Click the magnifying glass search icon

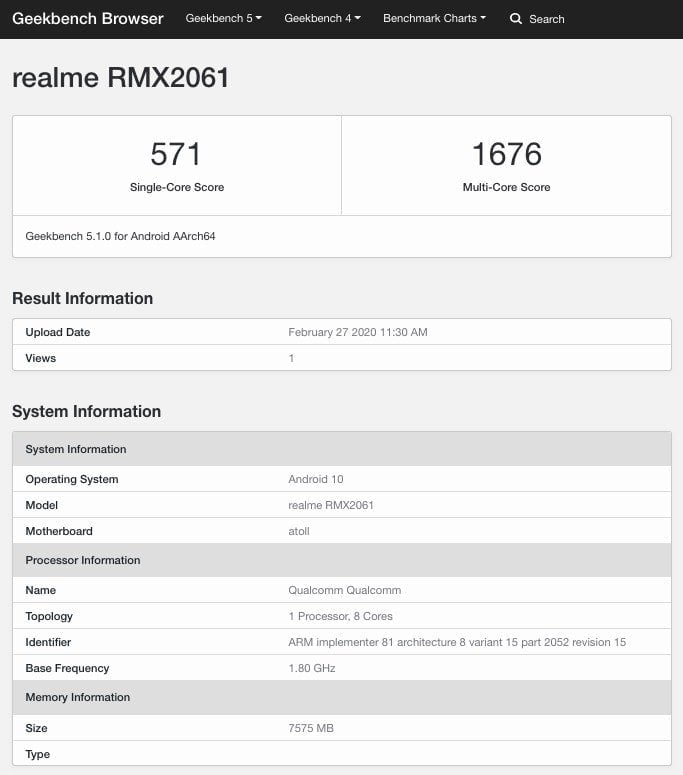516,19
